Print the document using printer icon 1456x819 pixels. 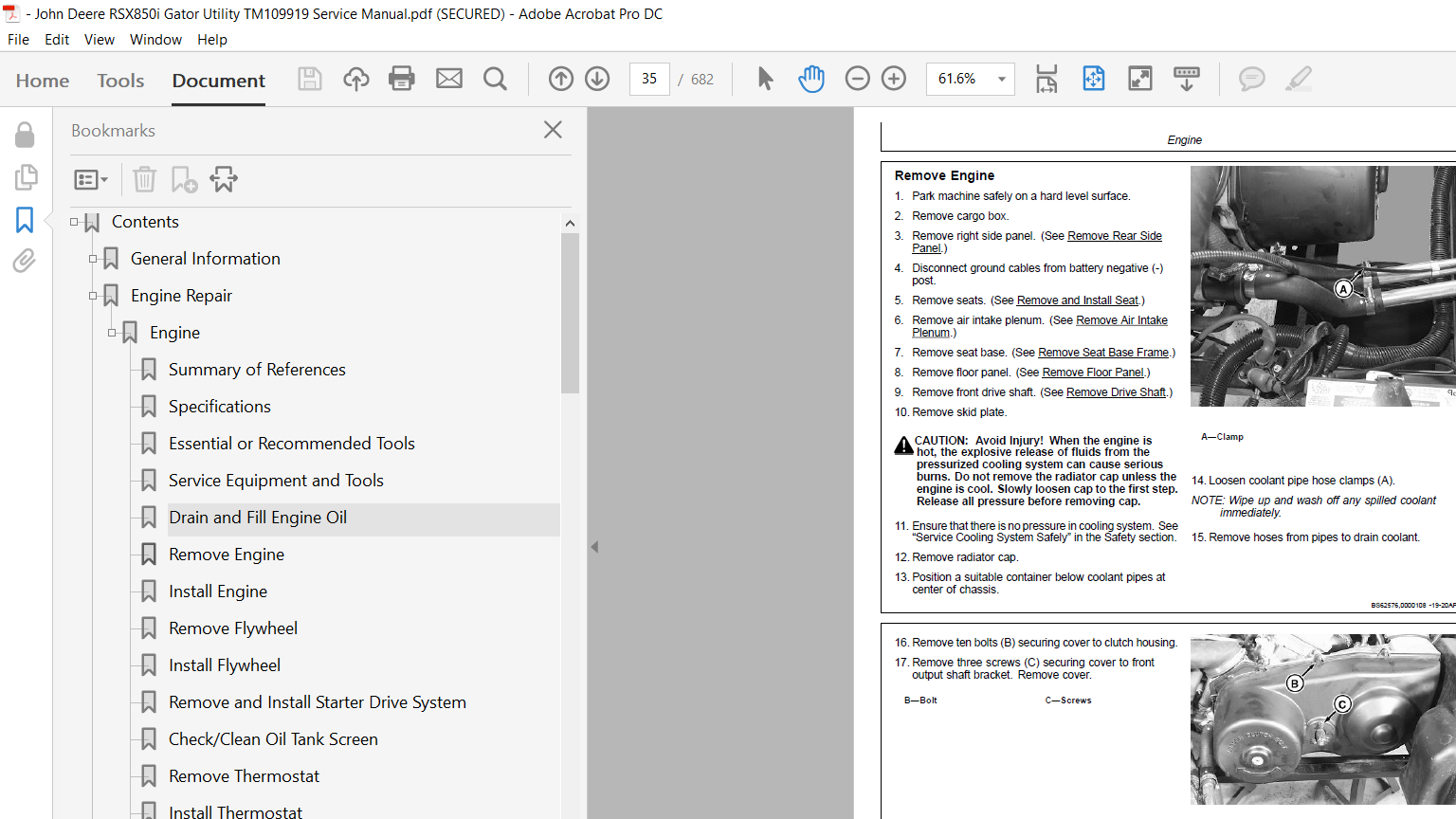pyautogui.click(x=402, y=79)
